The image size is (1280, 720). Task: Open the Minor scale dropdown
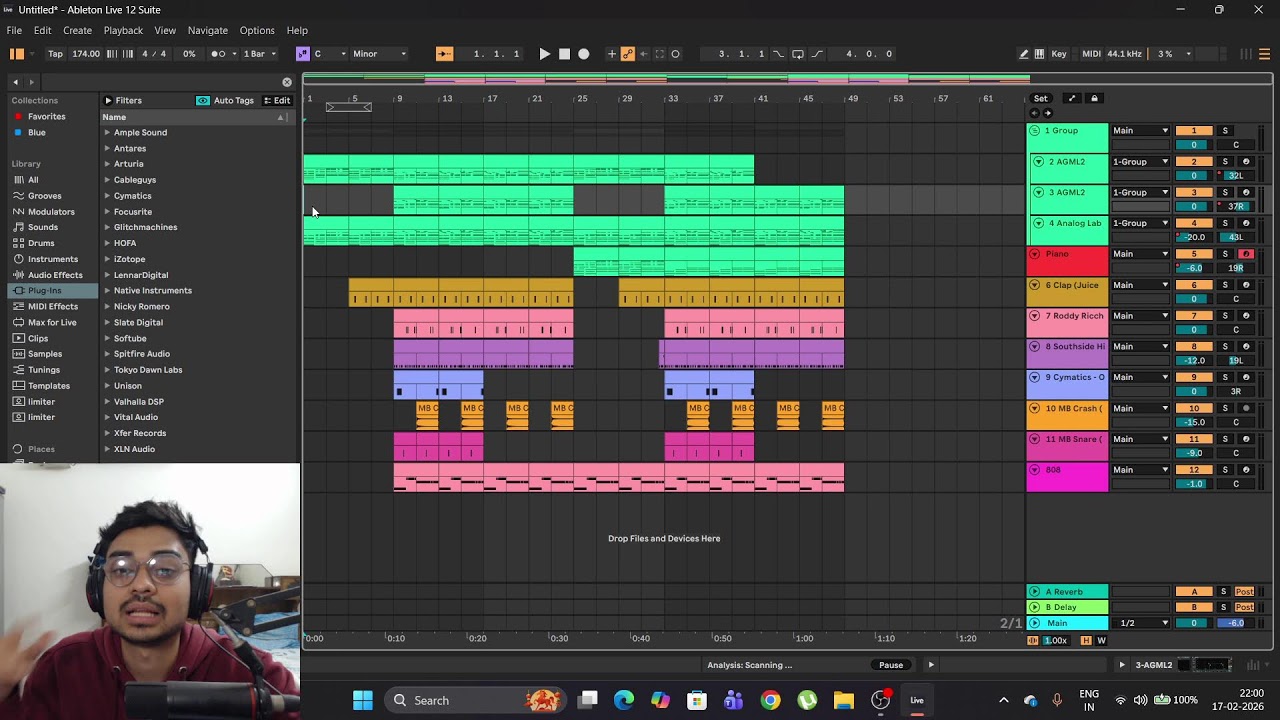click(x=379, y=54)
